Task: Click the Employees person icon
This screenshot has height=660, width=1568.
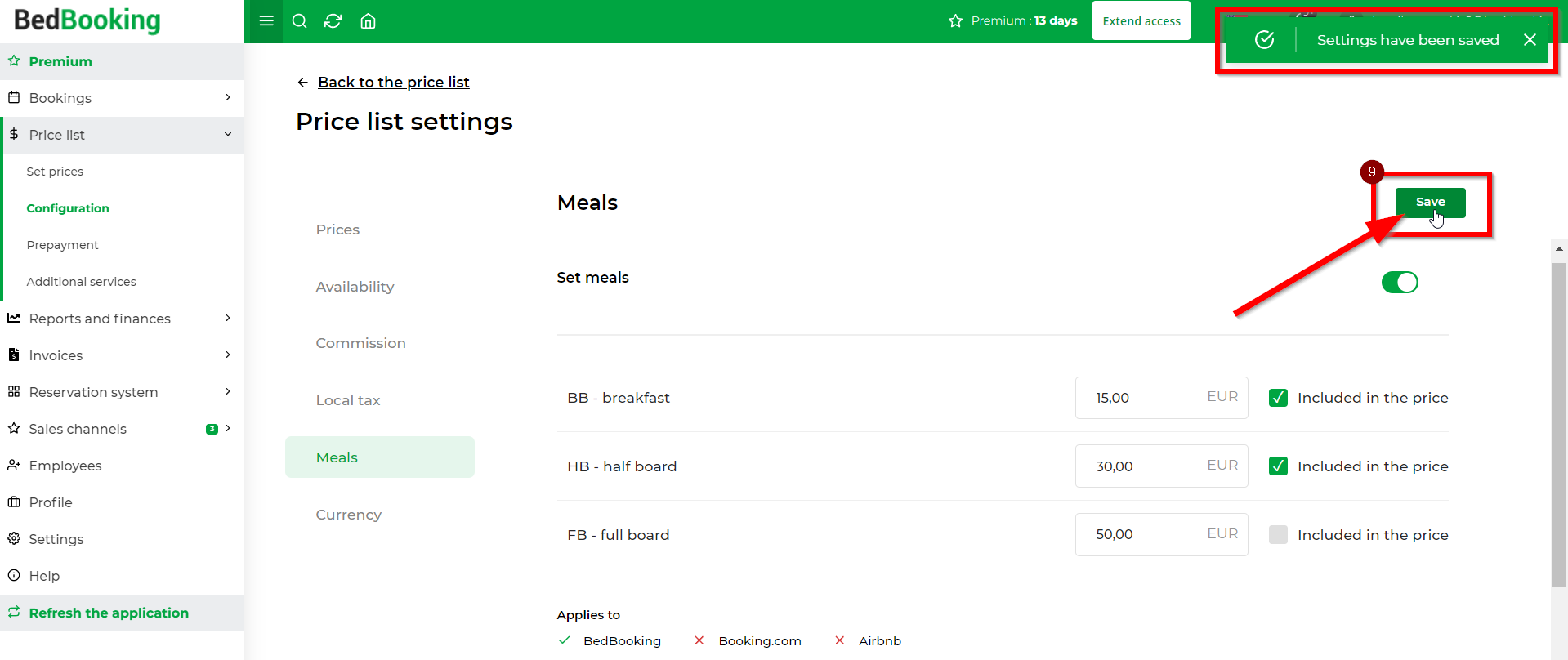Action: coord(14,465)
